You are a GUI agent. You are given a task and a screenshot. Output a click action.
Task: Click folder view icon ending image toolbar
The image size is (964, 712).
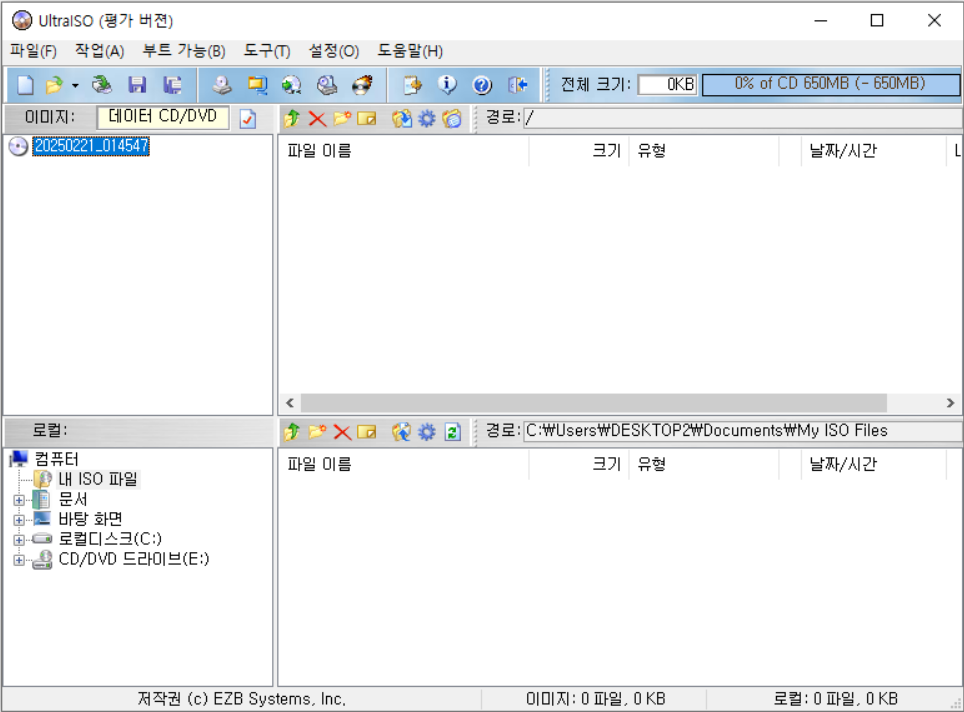coord(452,118)
